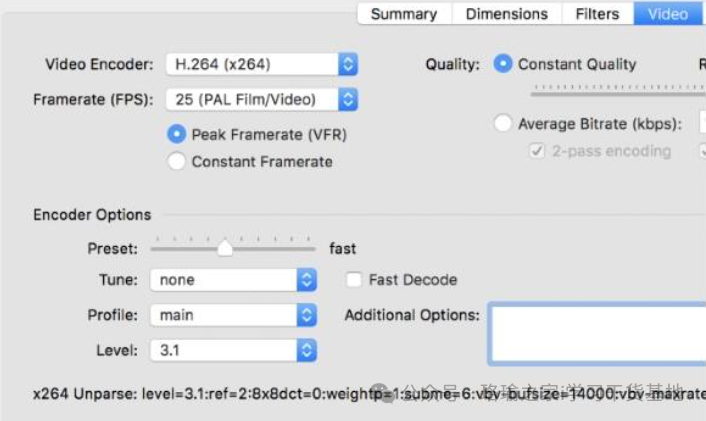Switch to the Summary tab
Viewport: 706px width, 421px height.
tap(404, 14)
